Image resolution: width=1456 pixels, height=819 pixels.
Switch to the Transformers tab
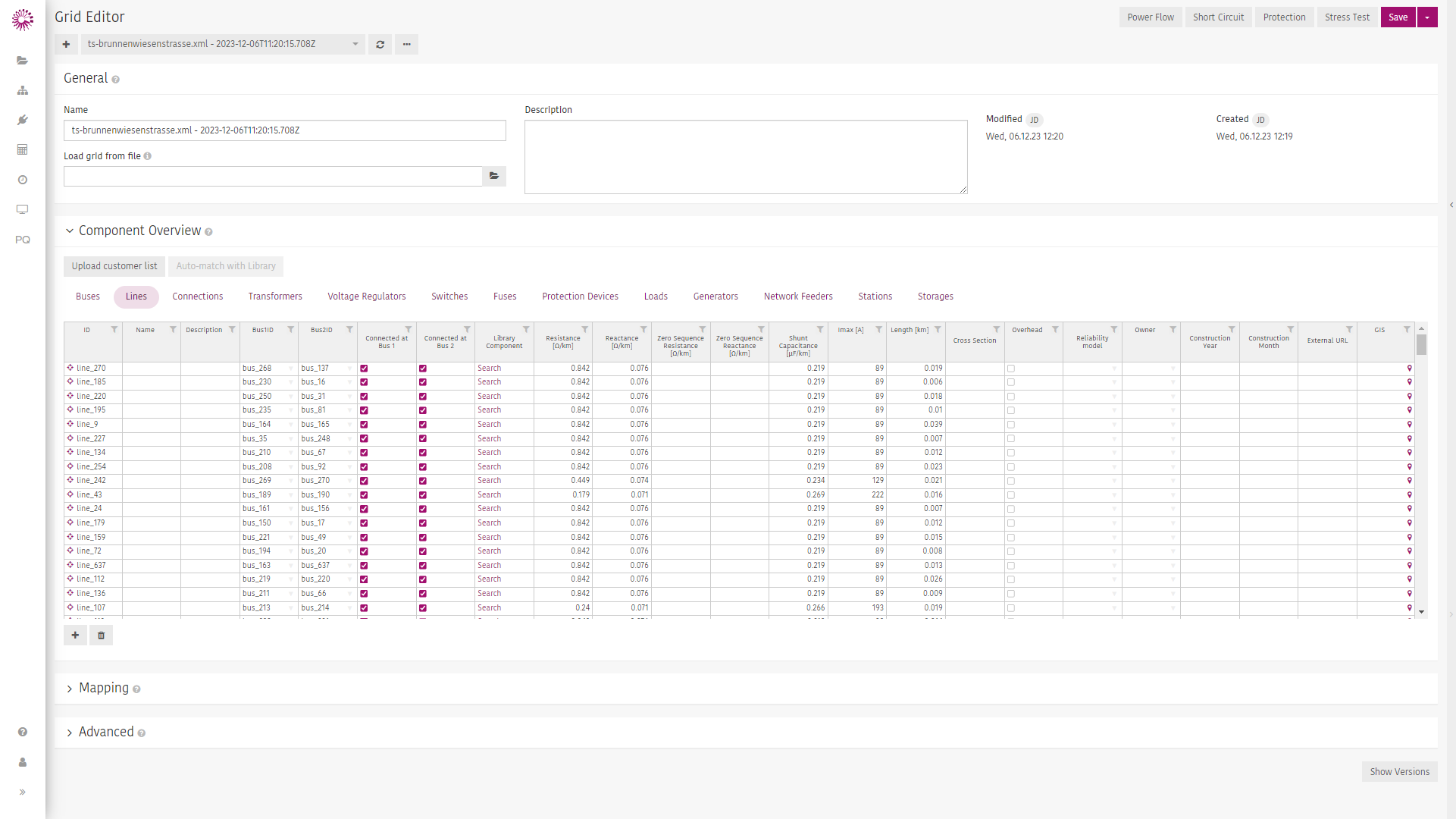[x=275, y=297]
